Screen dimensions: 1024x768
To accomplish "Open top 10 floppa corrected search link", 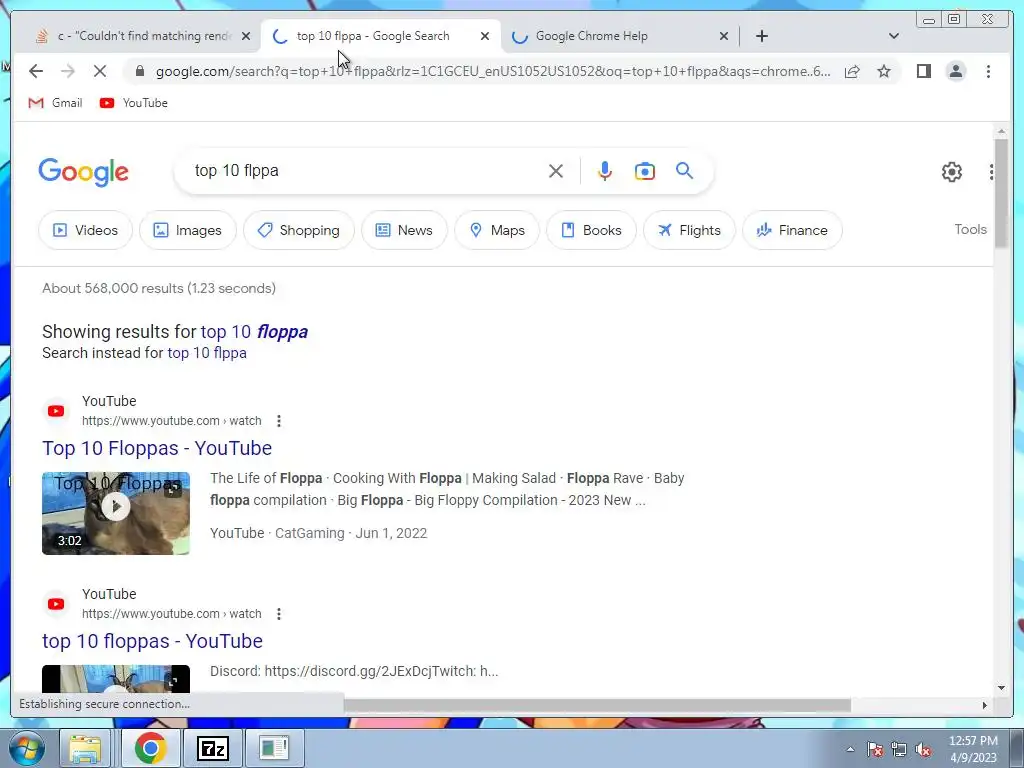I will (x=254, y=332).
